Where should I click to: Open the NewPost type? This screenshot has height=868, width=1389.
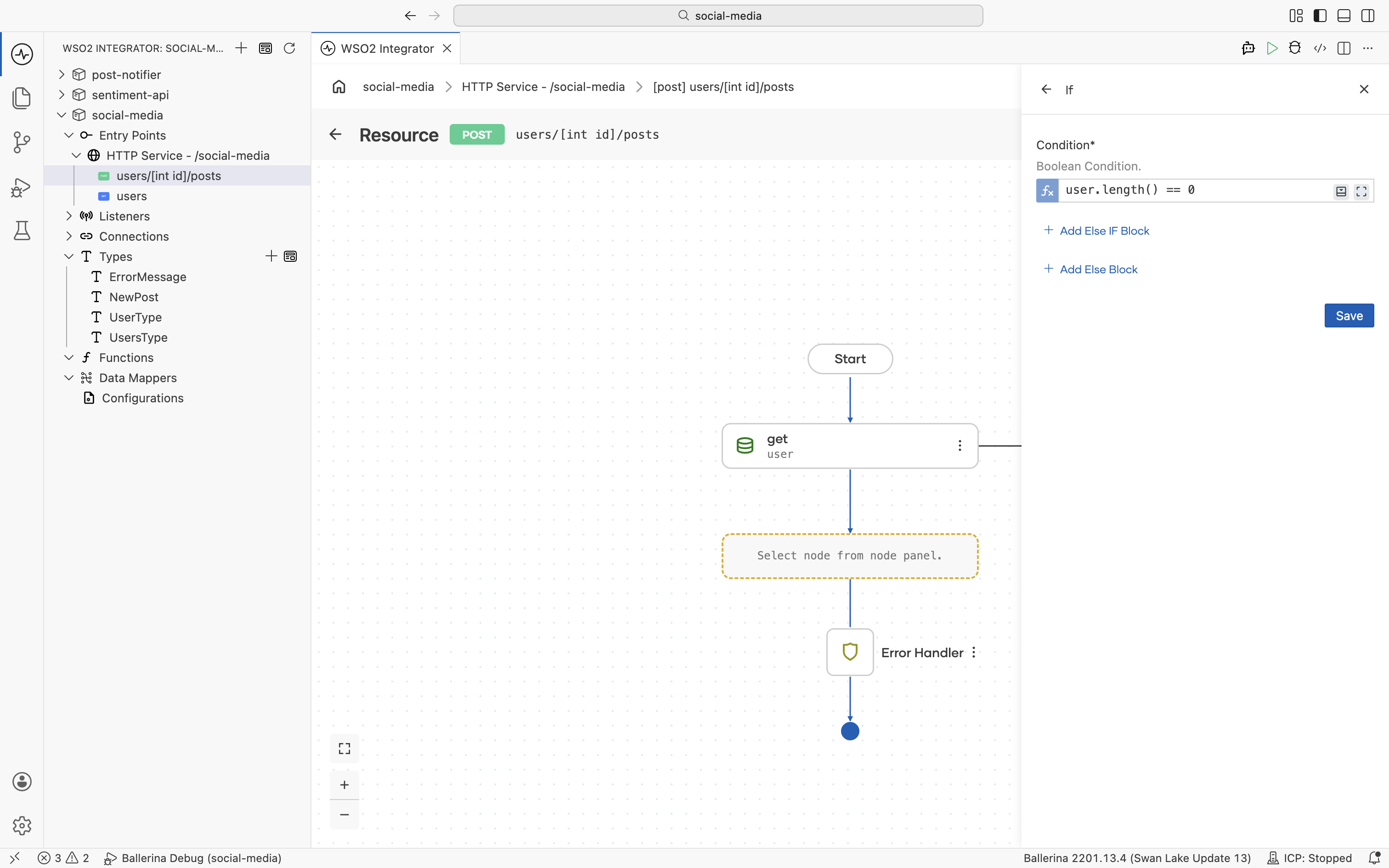134,297
